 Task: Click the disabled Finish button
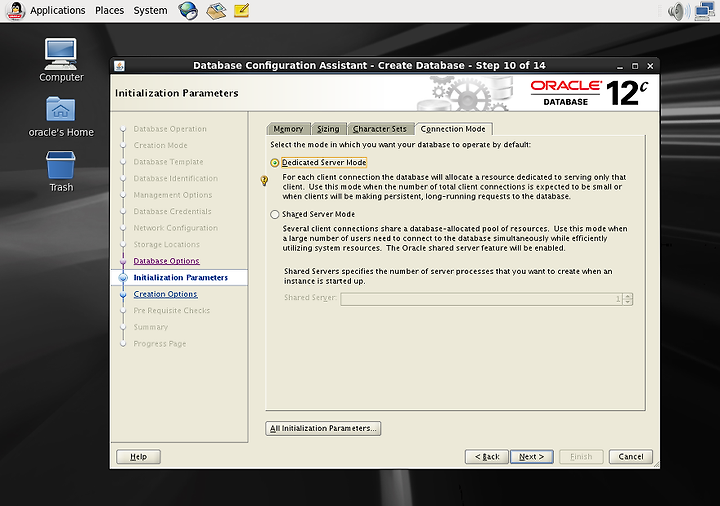(x=581, y=457)
